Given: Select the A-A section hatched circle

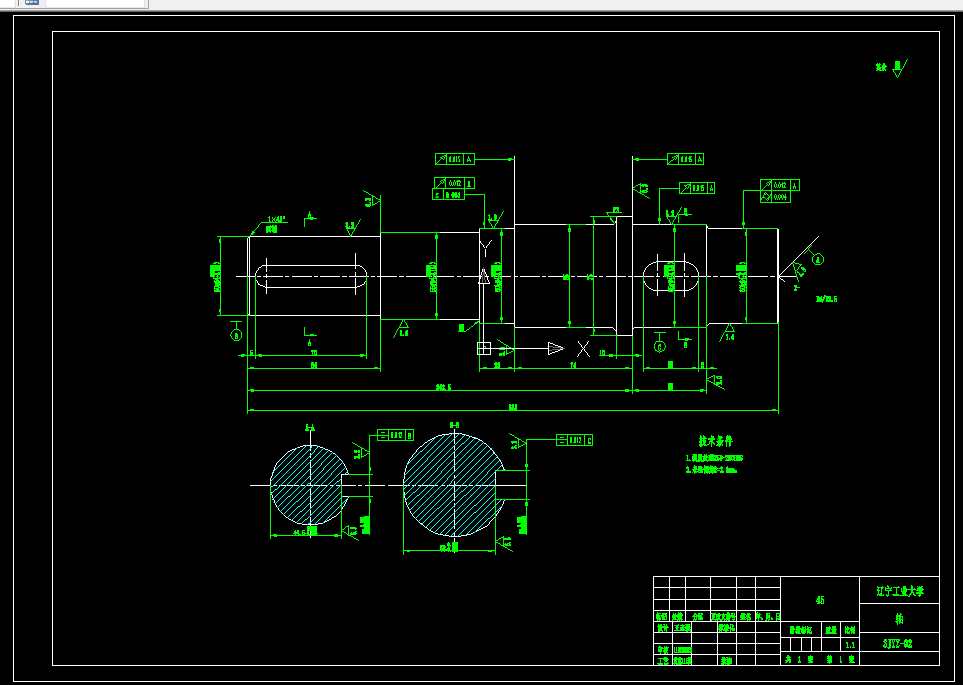Looking at the screenshot, I should point(310,485).
